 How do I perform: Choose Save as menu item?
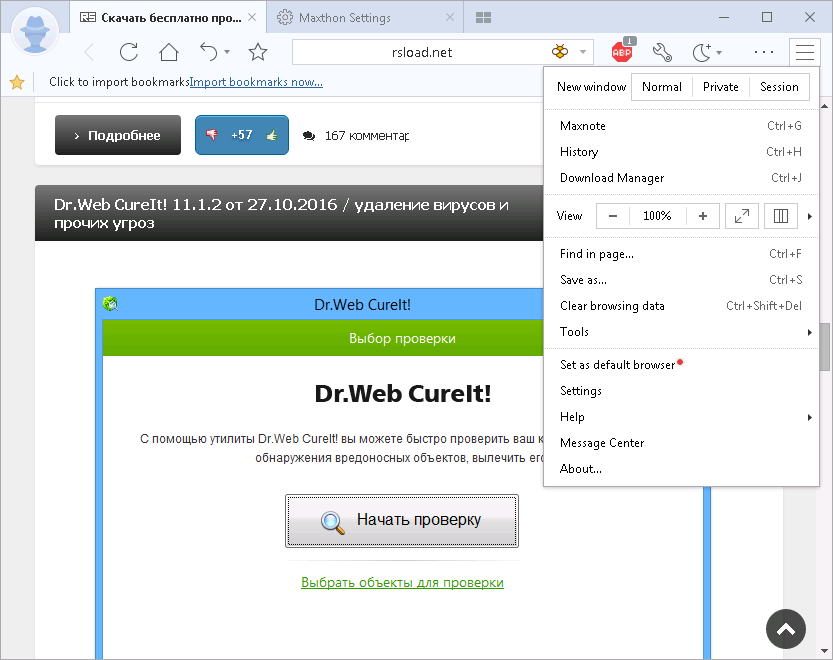(x=681, y=280)
